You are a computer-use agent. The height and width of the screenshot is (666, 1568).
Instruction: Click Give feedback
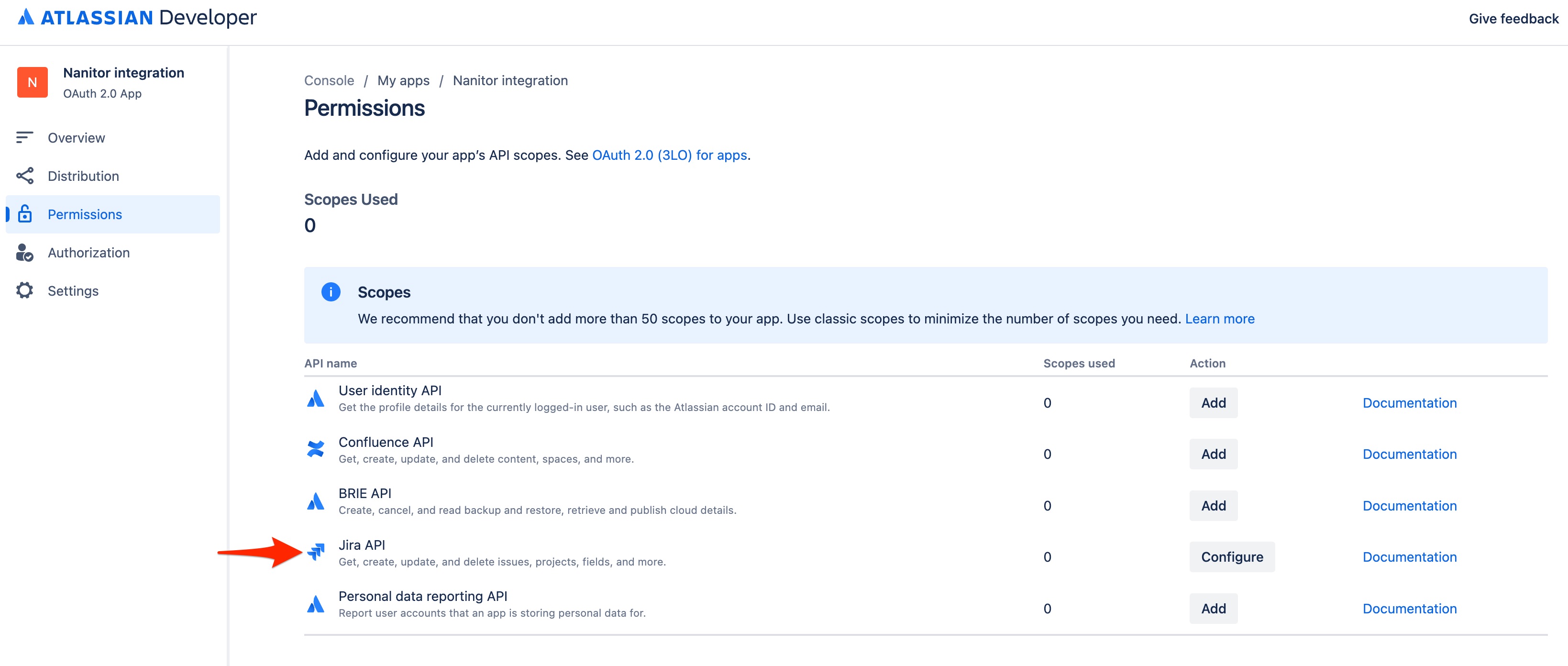pos(1514,19)
